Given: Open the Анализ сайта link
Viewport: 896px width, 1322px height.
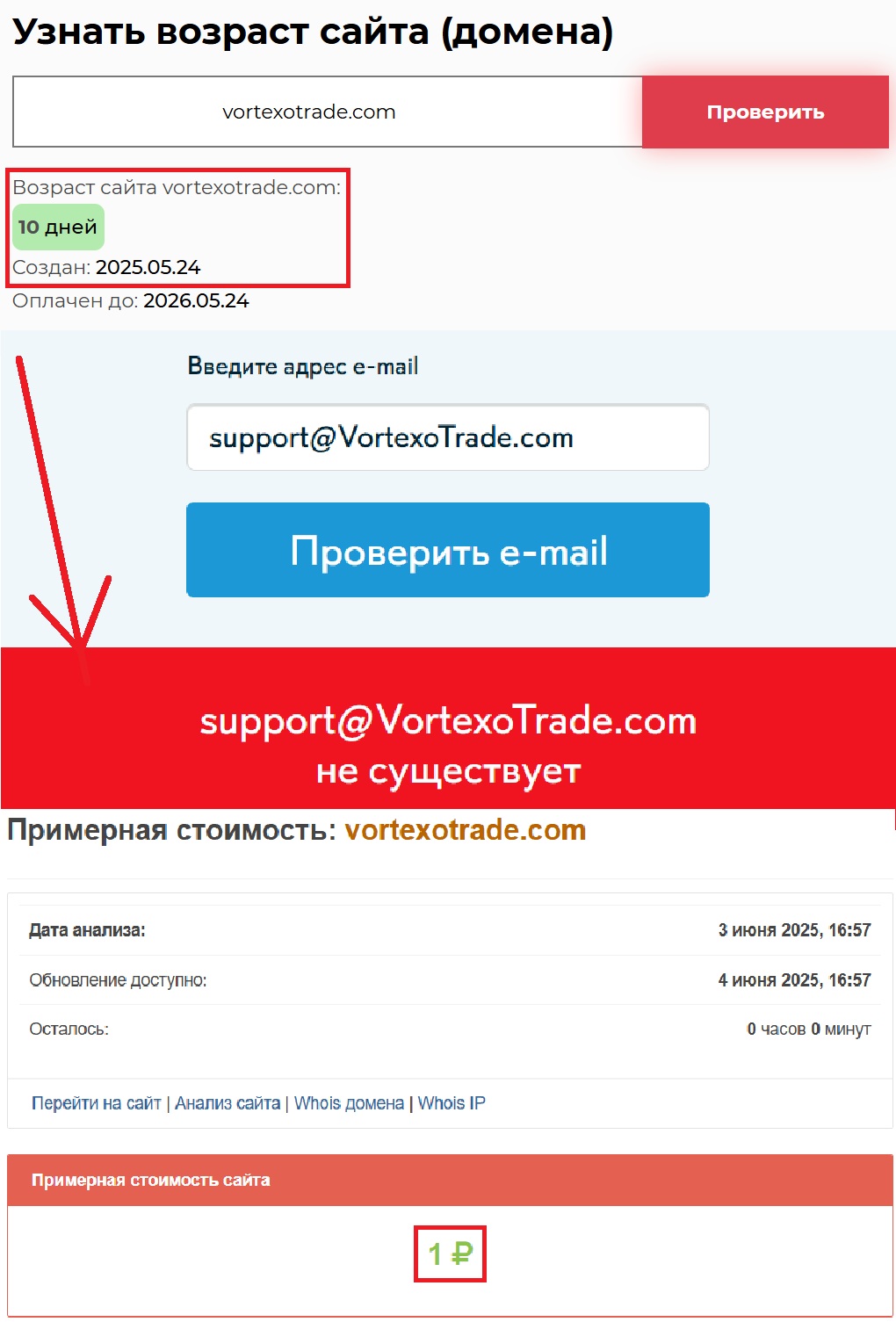Looking at the screenshot, I should click(x=228, y=1103).
